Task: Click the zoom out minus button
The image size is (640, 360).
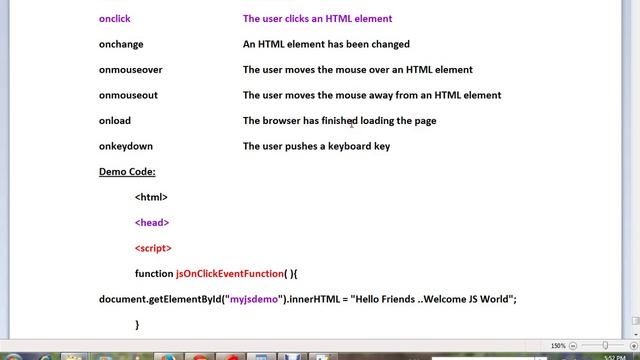Action: pos(573,346)
